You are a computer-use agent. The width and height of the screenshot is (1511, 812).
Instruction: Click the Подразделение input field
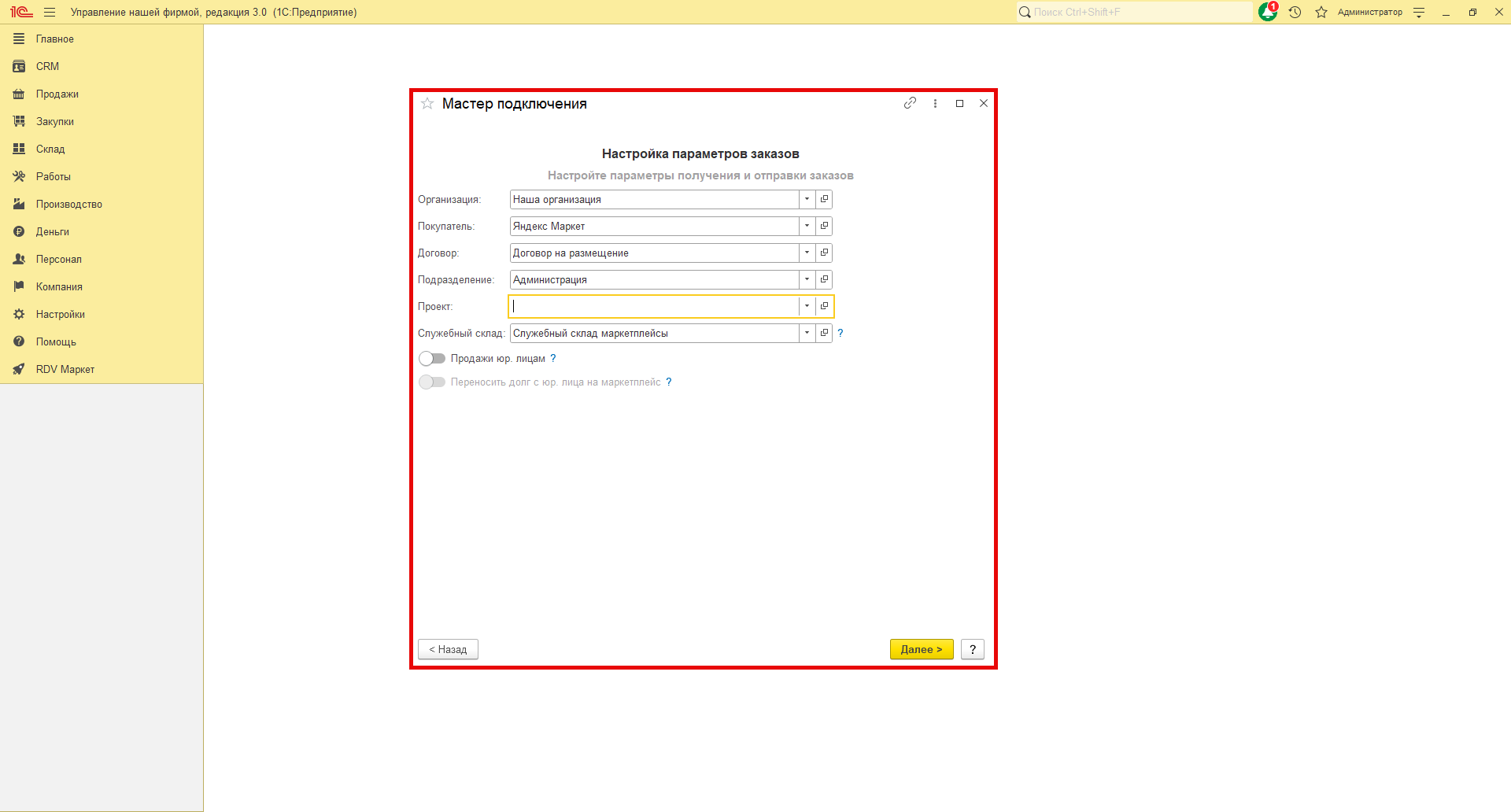pyautogui.click(x=654, y=279)
